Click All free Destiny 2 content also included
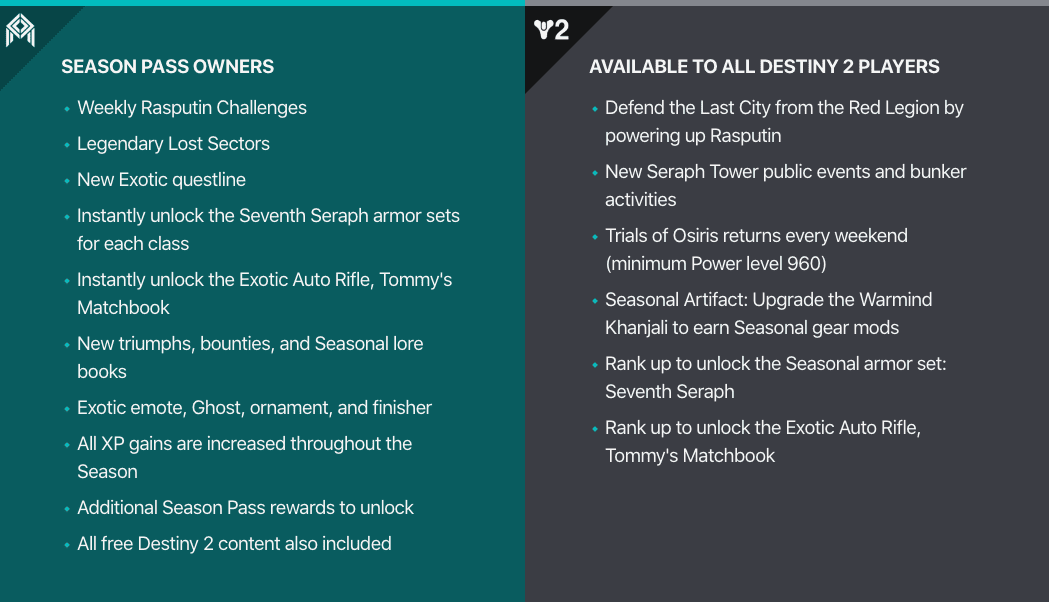 coord(234,544)
